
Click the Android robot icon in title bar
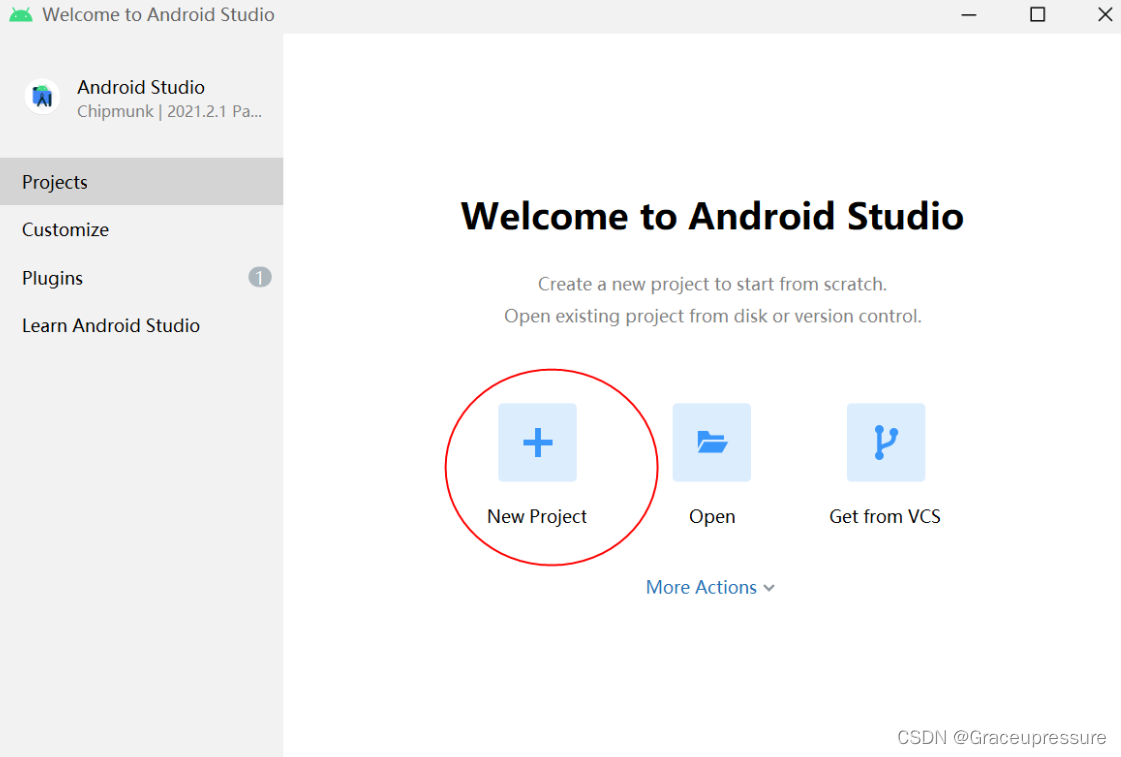21,14
